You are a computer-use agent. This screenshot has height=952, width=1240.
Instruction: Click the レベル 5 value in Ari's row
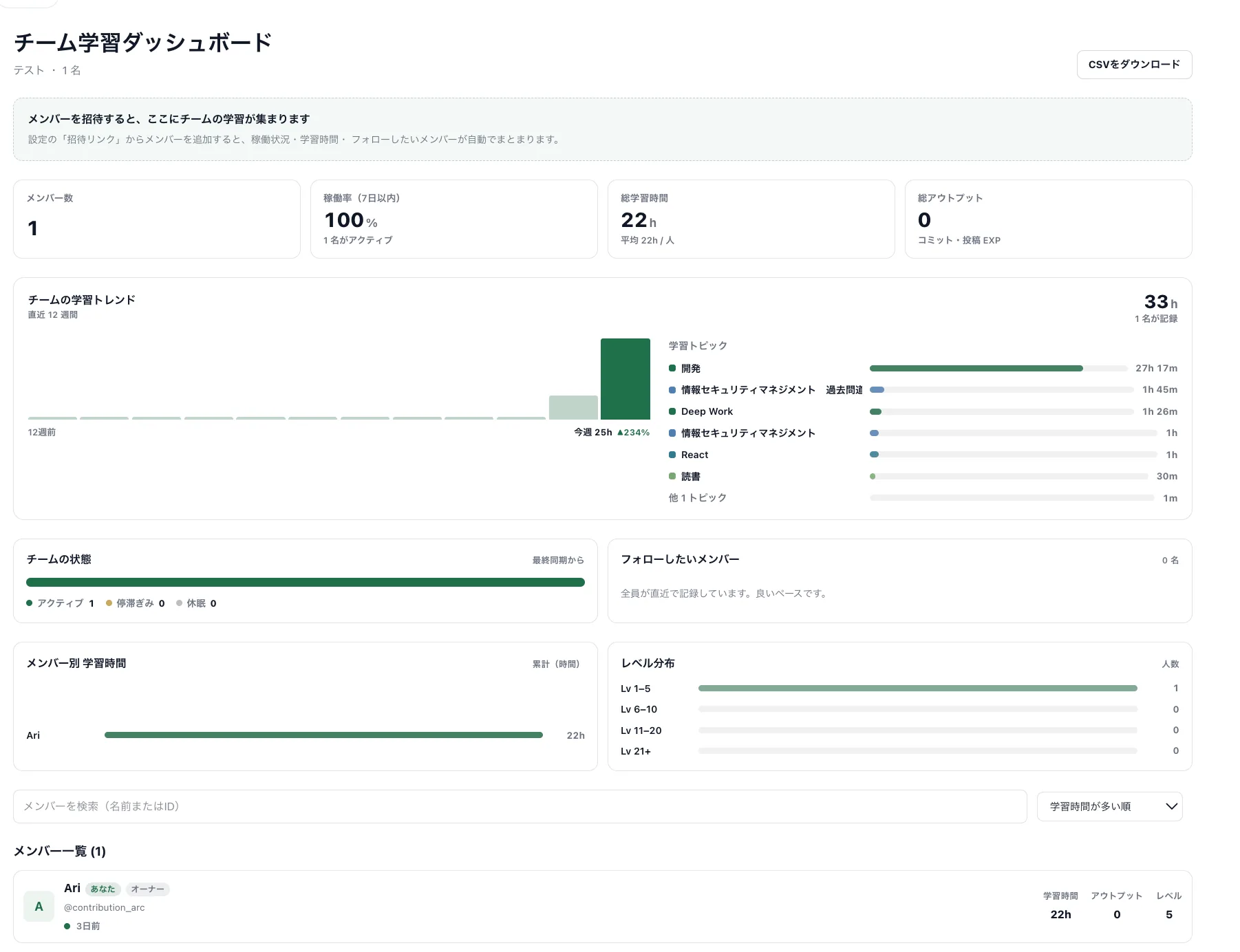click(1168, 914)
